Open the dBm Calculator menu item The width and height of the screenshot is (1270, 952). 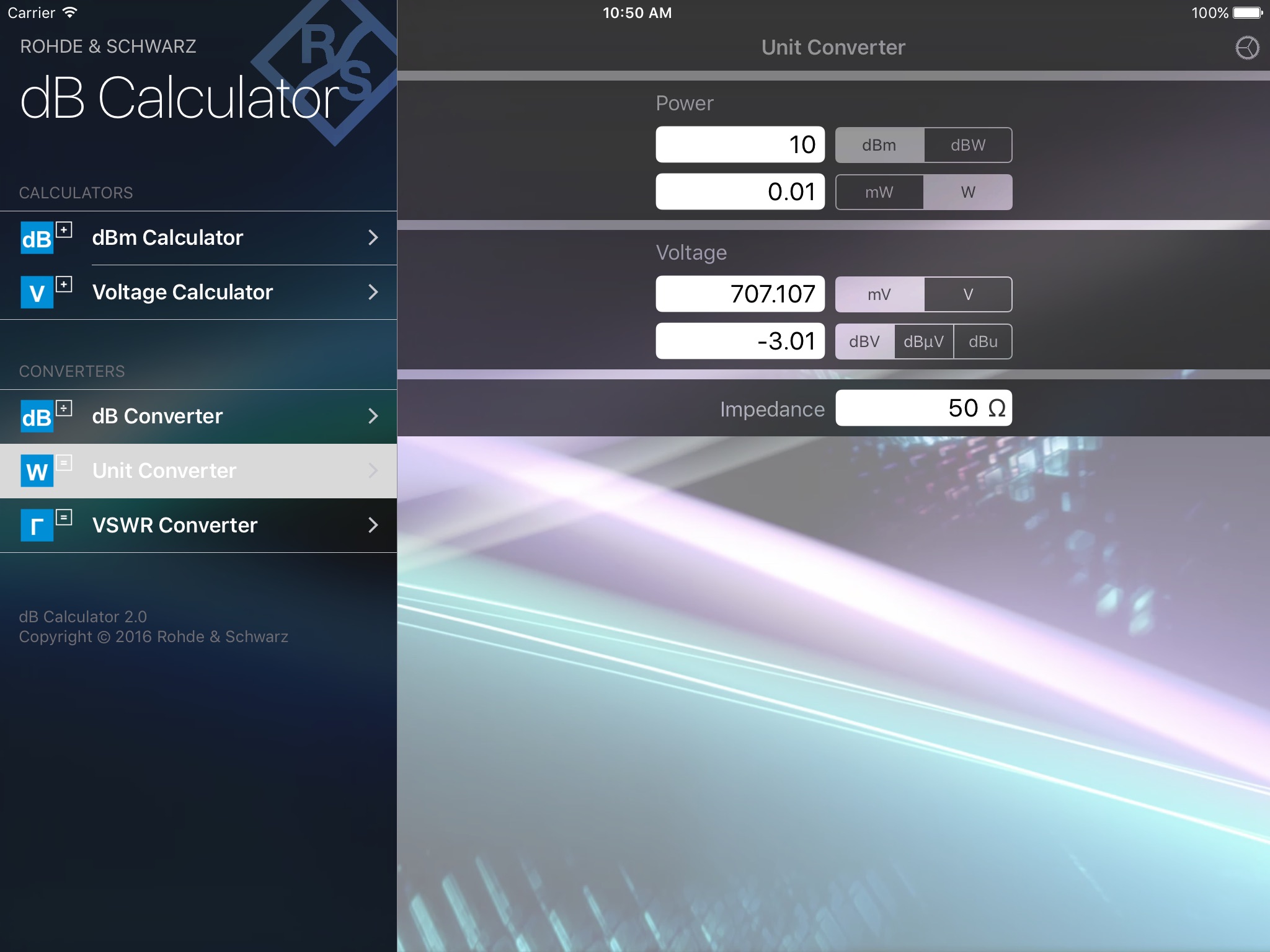[x=198, y=238]
